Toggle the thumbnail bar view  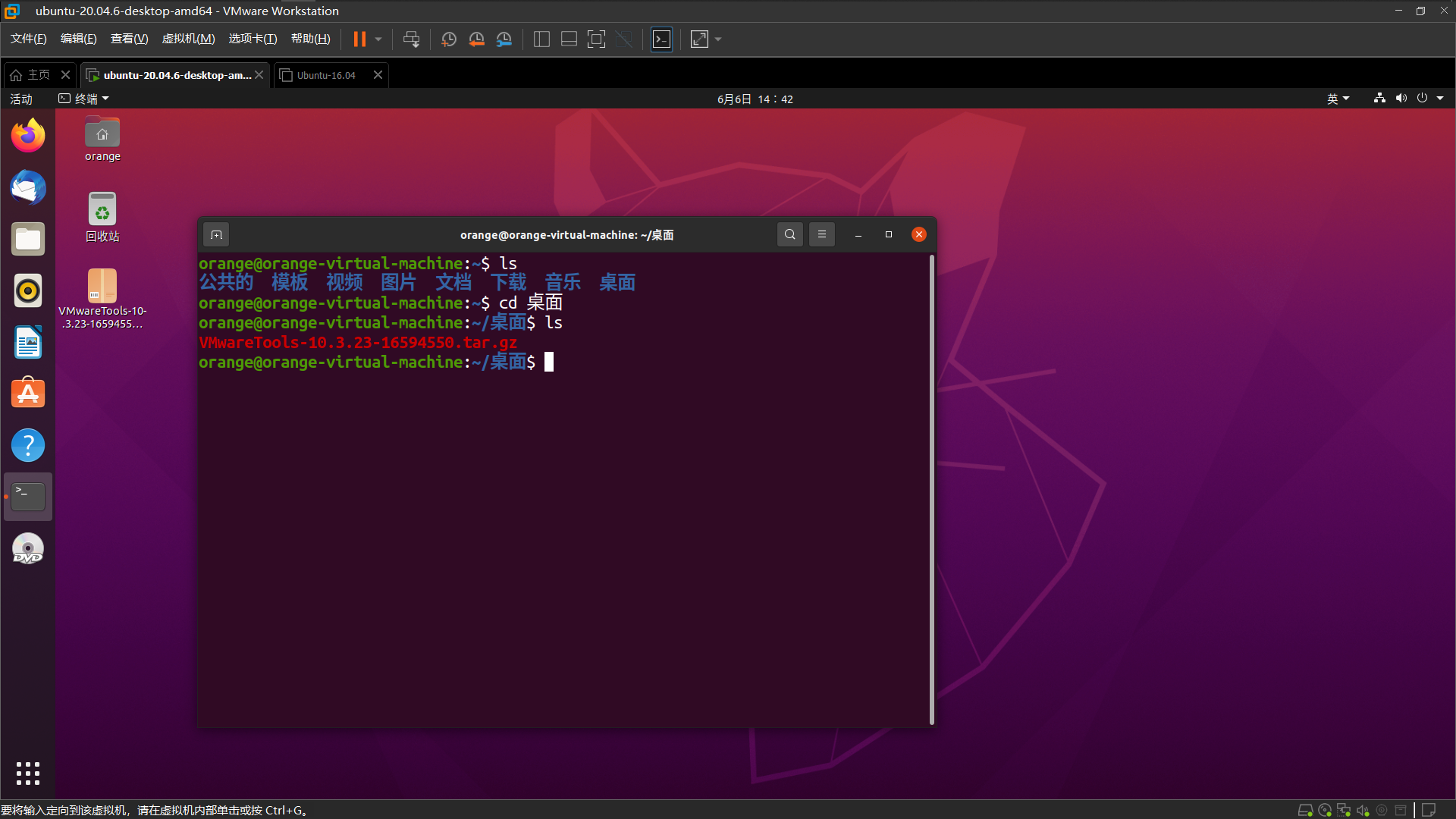pos(569,39)
